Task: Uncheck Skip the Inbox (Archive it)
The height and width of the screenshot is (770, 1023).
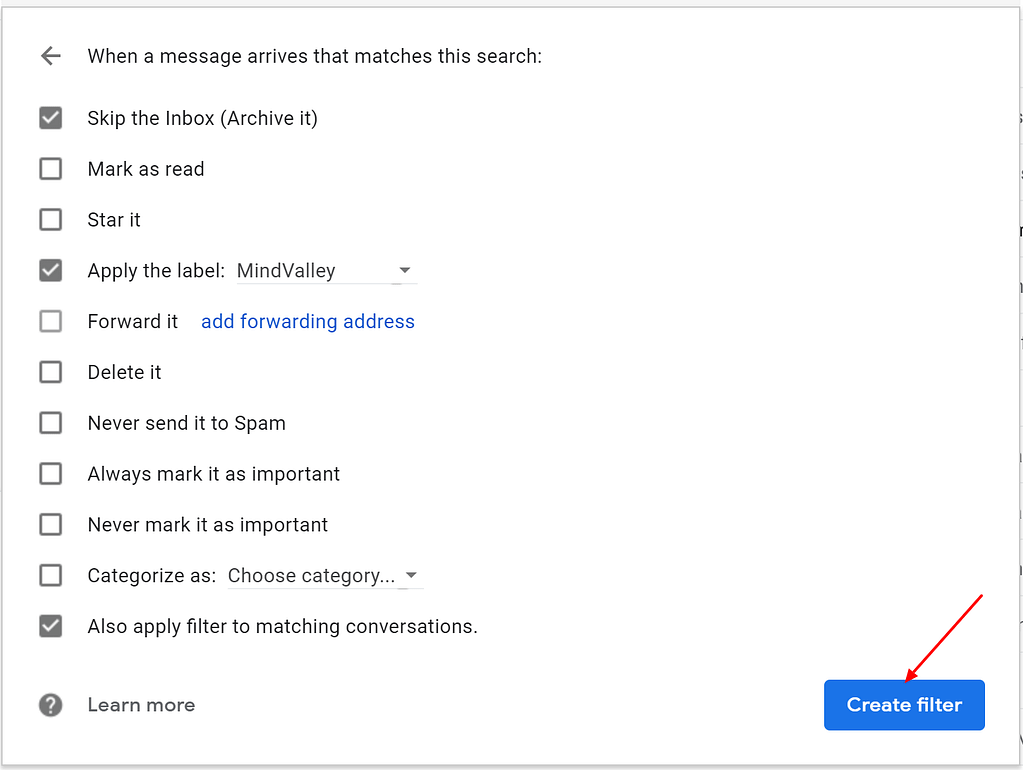Action: [x=51, y=118]
